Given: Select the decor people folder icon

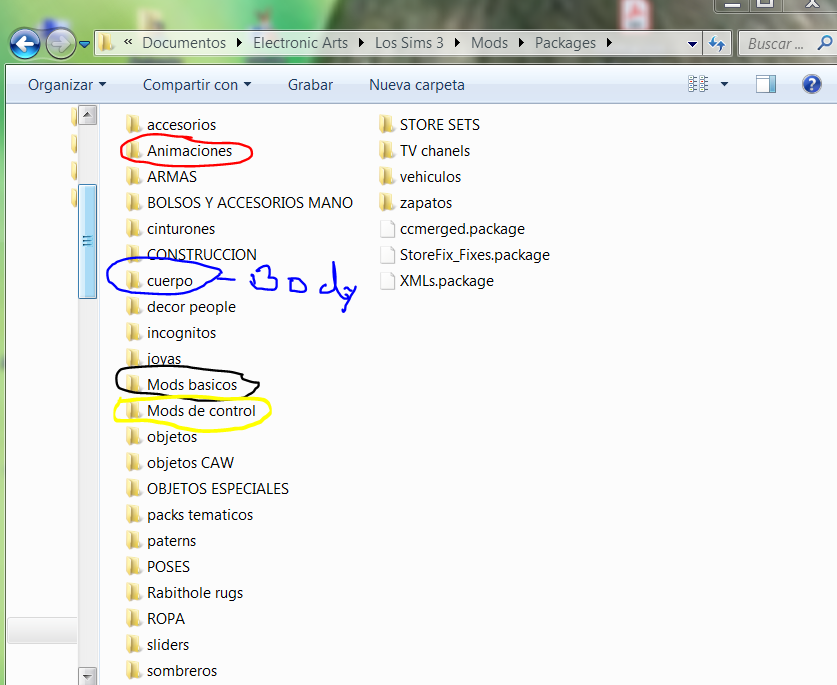Looking at the screenshot, I should tap(133, 306).
